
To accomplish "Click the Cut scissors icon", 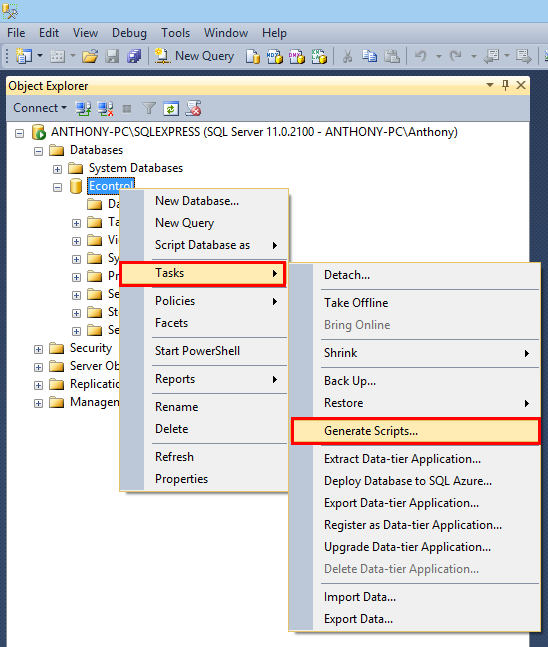I will pyautogui.click(x=347, y=56).
